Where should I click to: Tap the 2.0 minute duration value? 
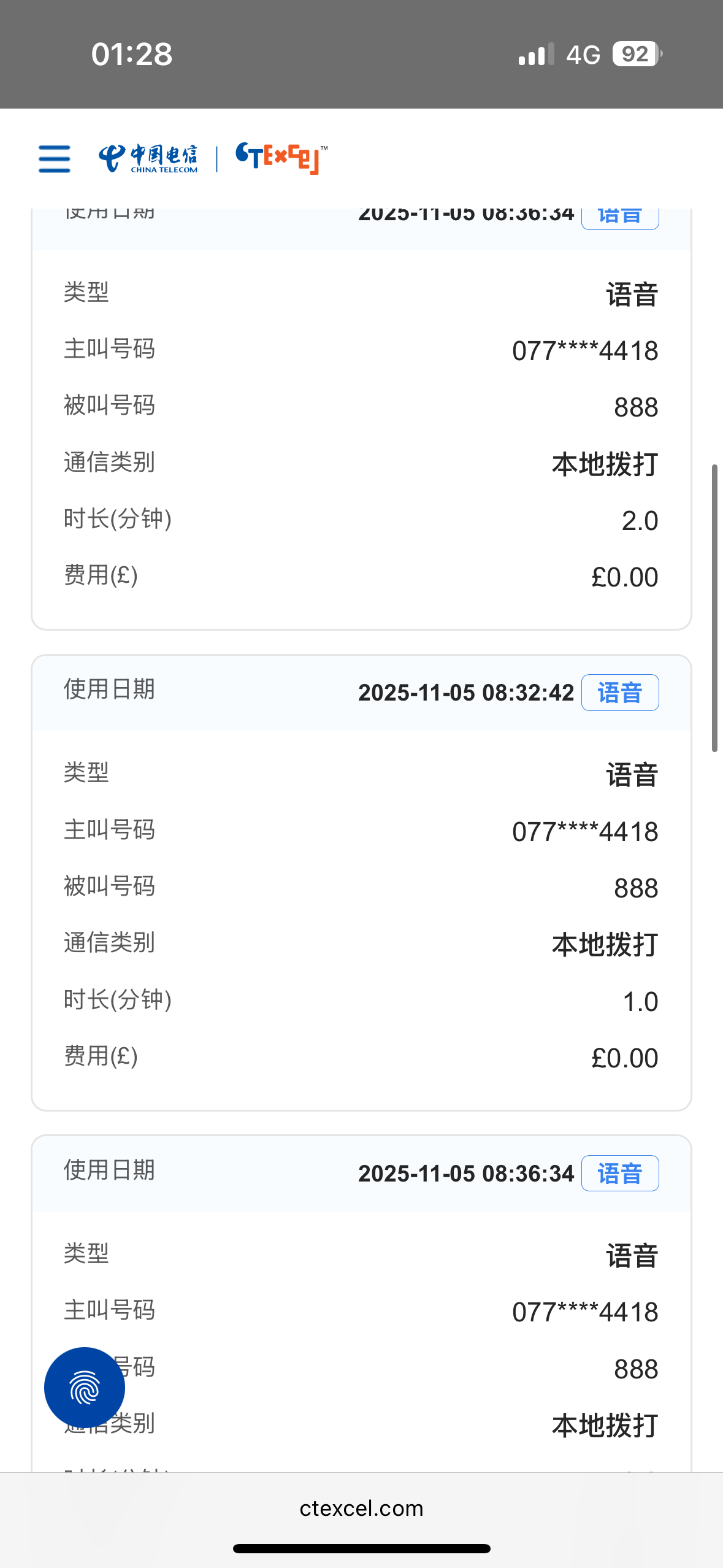pos(640,521)
